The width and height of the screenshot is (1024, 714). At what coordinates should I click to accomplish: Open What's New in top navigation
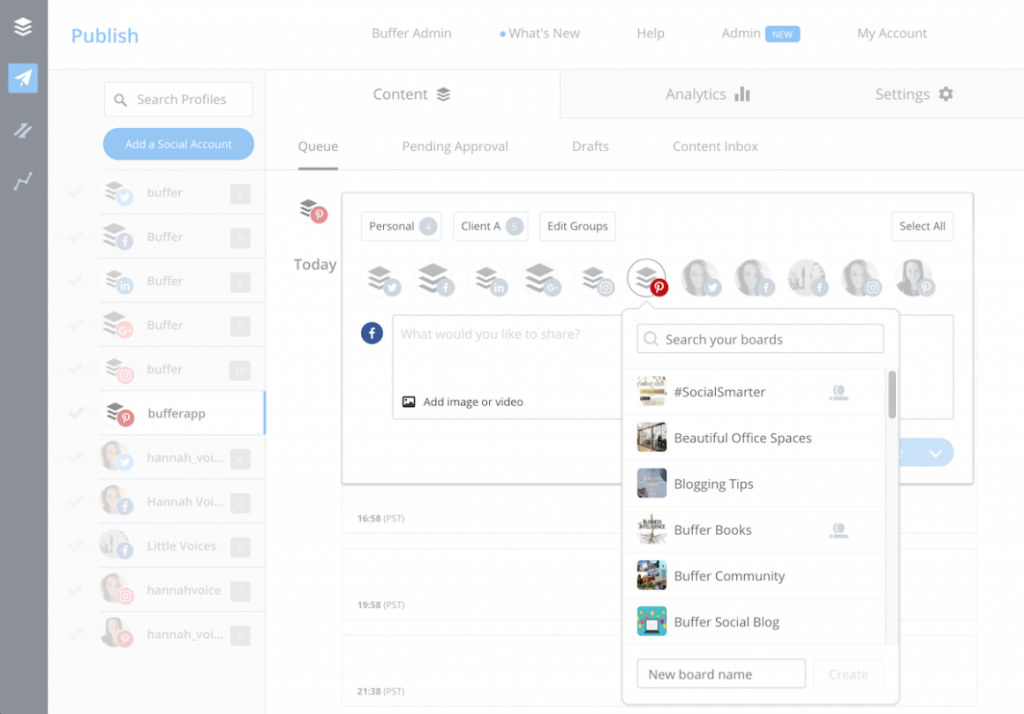point(540,33)
